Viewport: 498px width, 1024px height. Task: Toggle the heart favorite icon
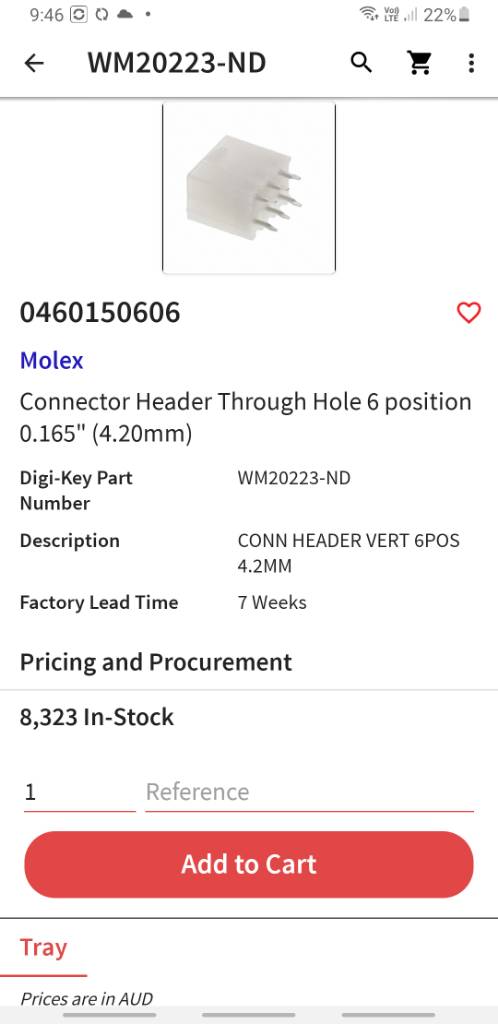(x=469, y=313)
